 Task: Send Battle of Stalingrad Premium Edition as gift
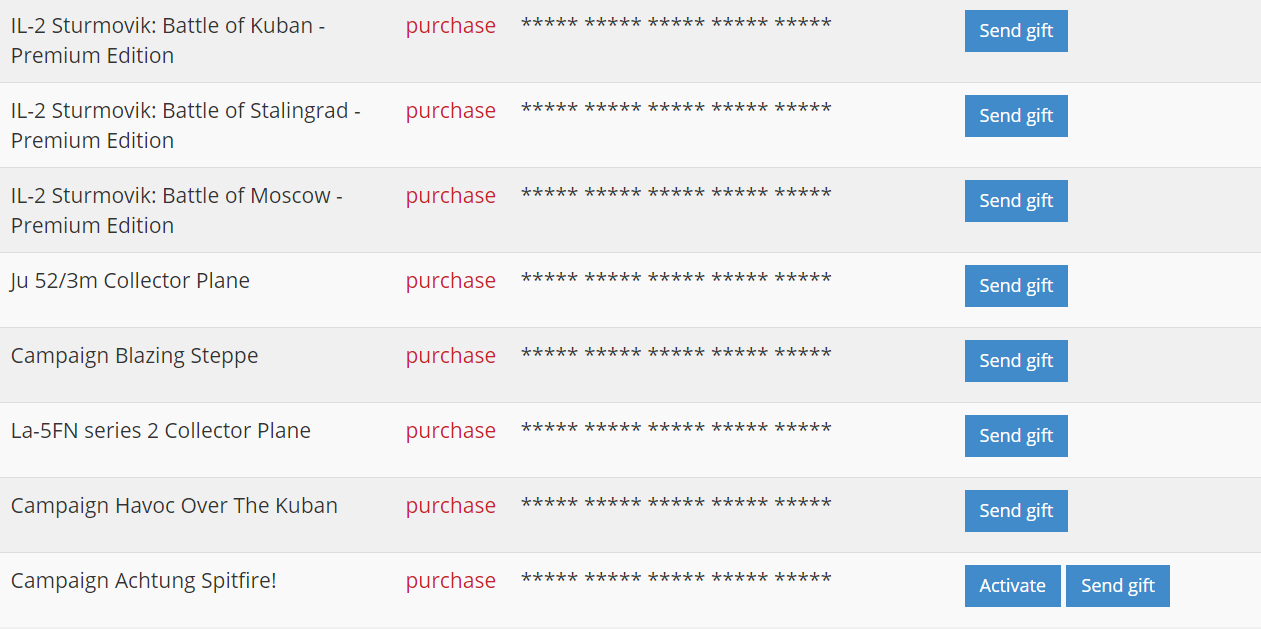(1016, 116)
